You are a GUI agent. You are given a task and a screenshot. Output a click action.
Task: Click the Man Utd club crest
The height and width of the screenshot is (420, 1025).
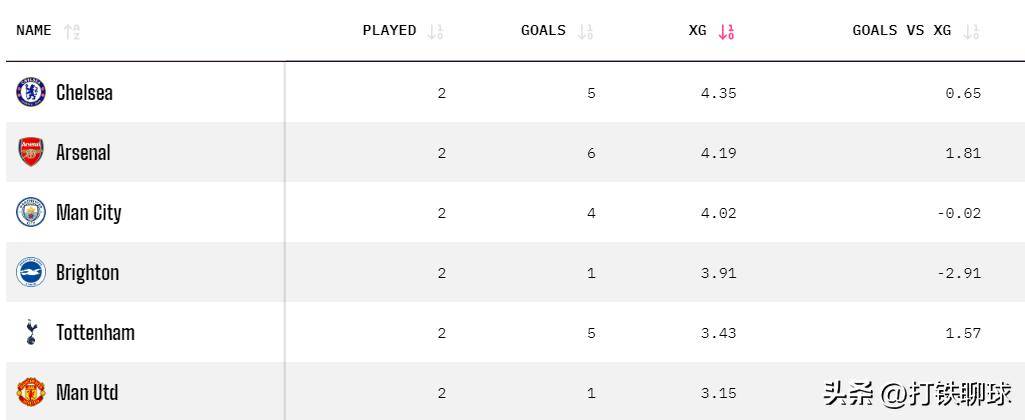[31, 393]
